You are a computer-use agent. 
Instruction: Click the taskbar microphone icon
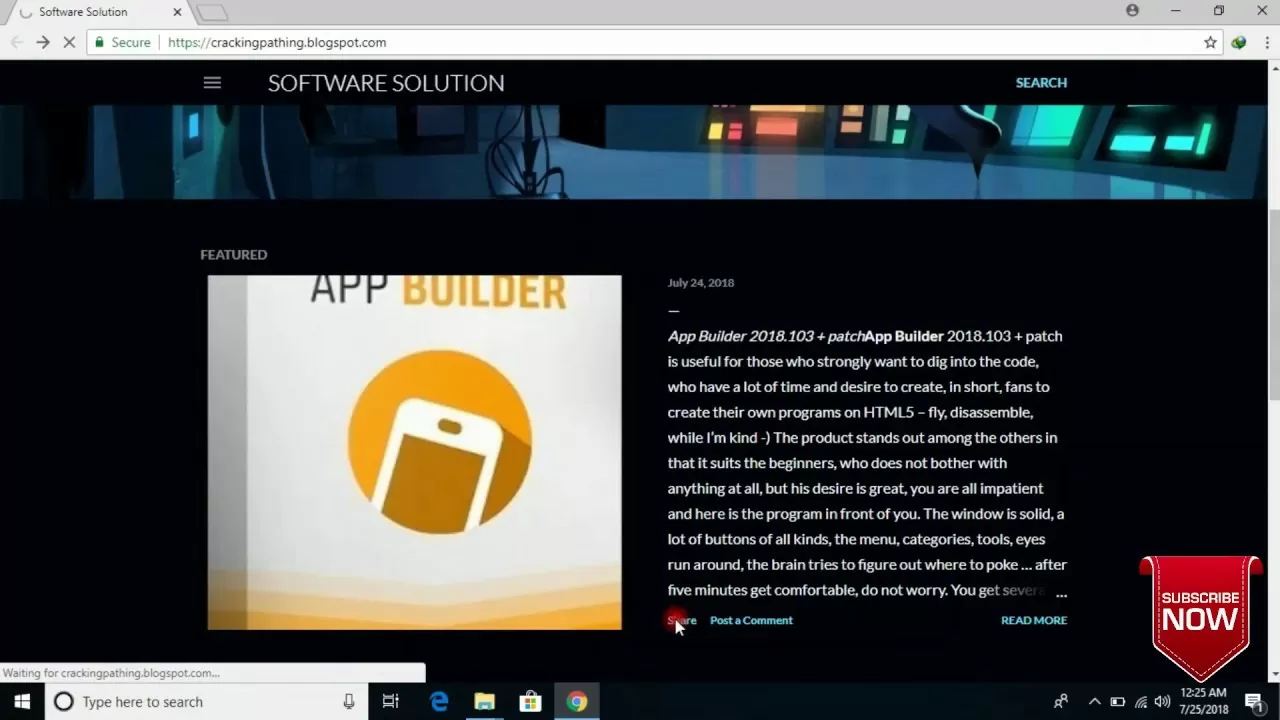point(349,702)
